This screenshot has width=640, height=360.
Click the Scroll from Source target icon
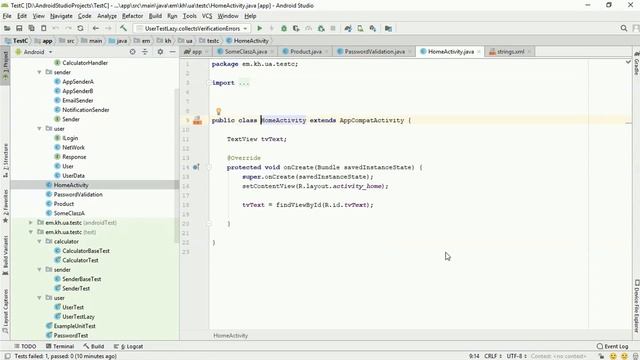[x=133, y=52]
